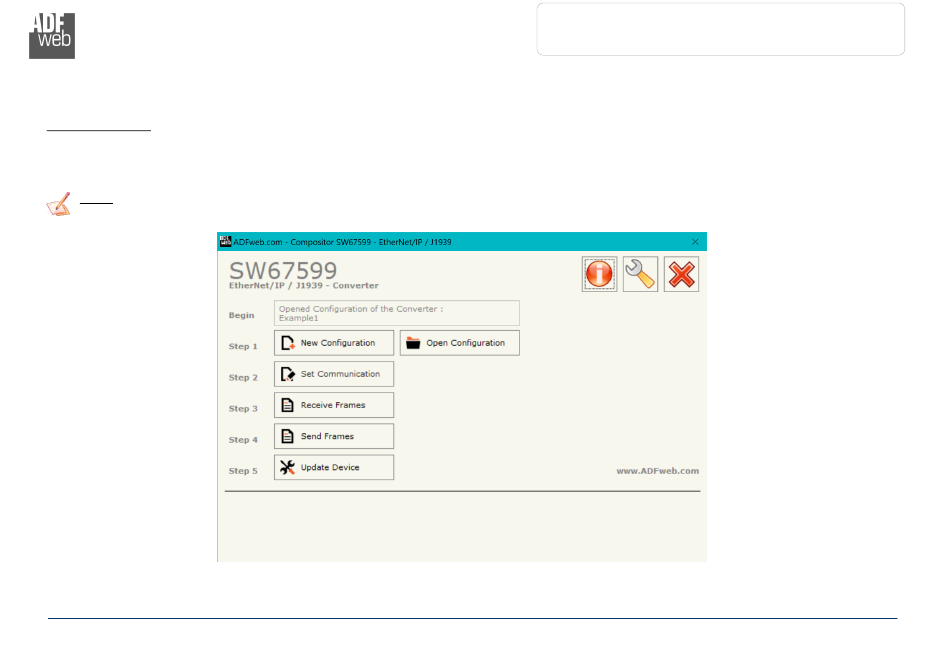
Task: Select the 'Step 1' label
Action: tap(243, 346)
